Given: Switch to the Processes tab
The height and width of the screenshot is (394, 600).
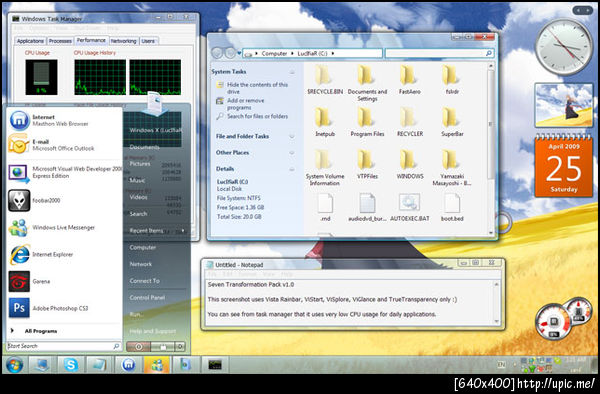Looking at the screenshot, I should [60, 41].
